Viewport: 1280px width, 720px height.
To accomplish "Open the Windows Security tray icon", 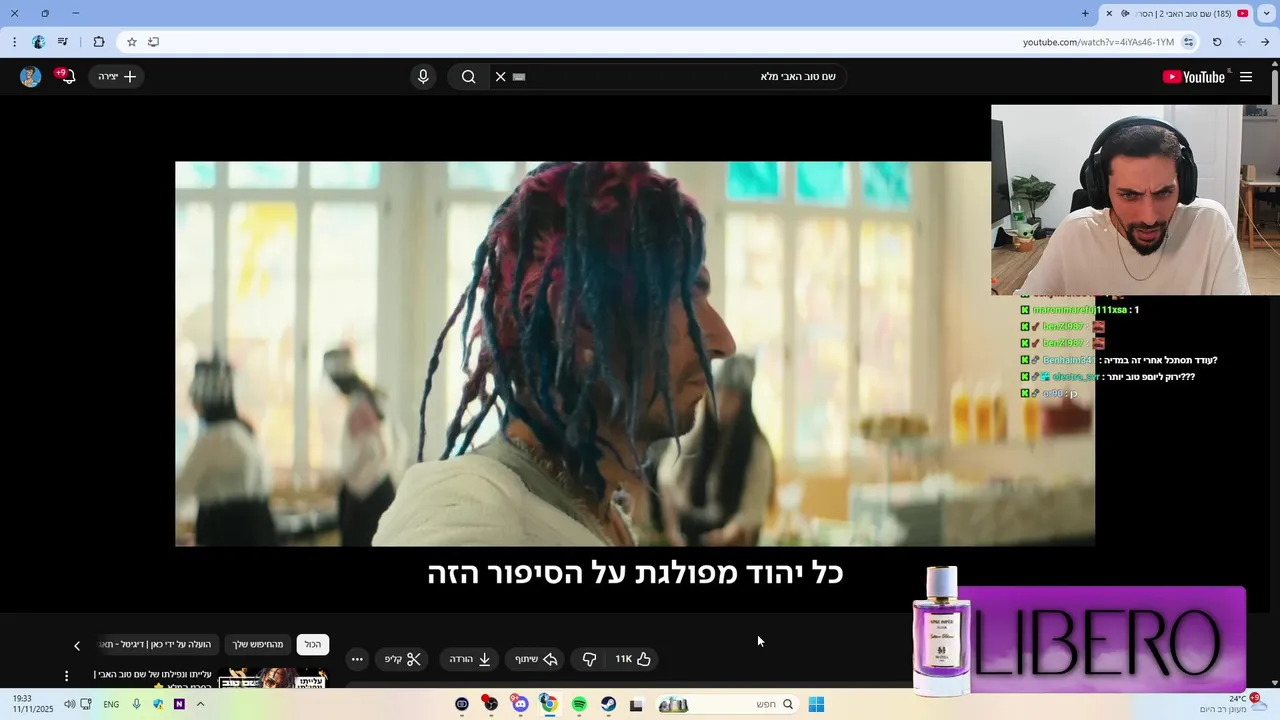I will click(158, 705).
